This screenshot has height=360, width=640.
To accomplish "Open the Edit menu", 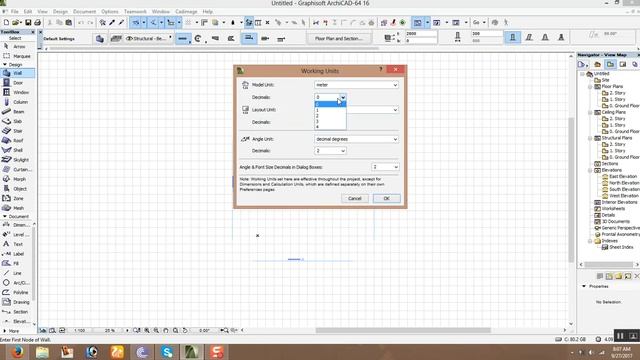I will [28, 11].
